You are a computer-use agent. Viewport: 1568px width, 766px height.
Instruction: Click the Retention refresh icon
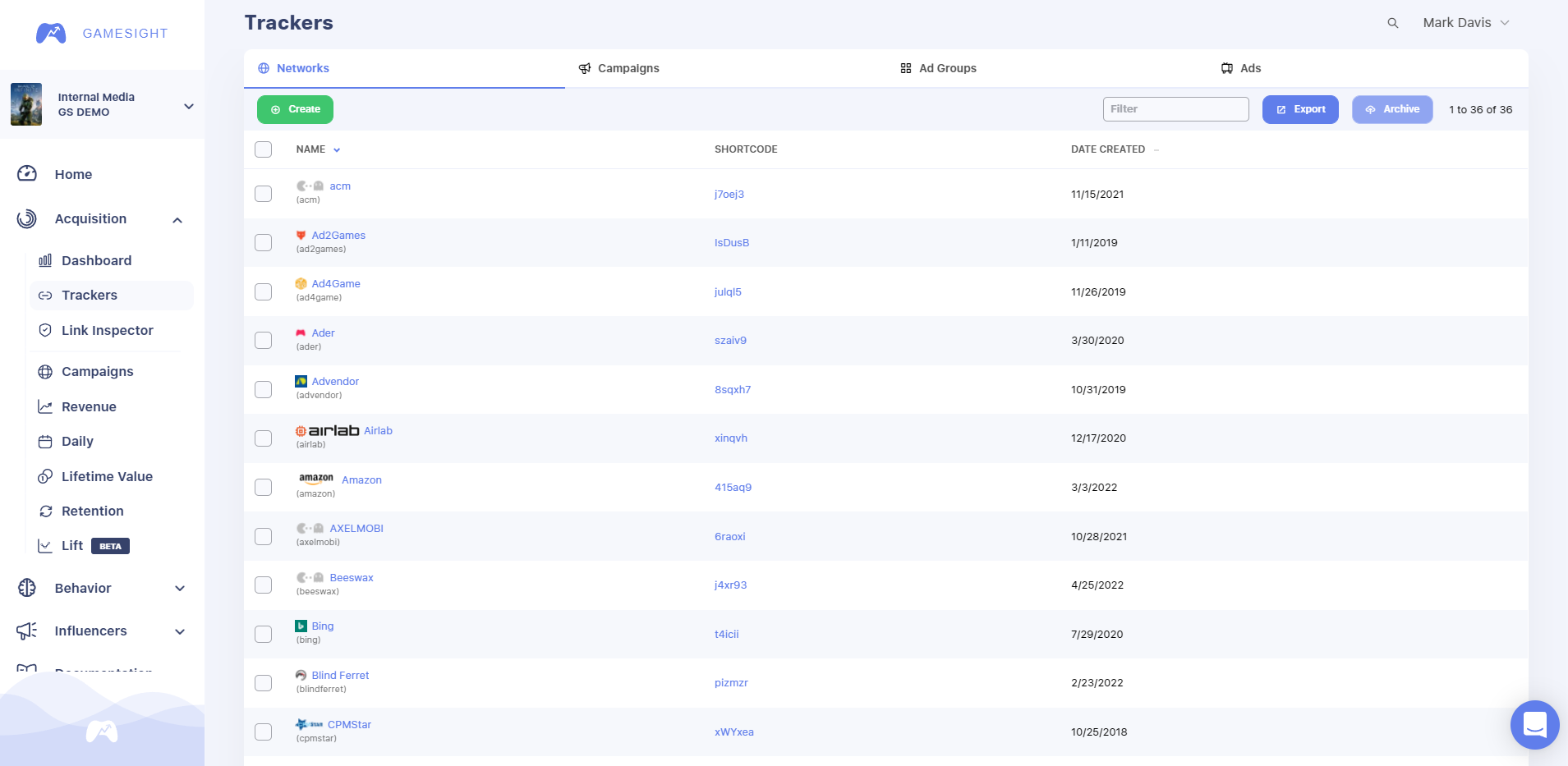[x=45, y=511]
